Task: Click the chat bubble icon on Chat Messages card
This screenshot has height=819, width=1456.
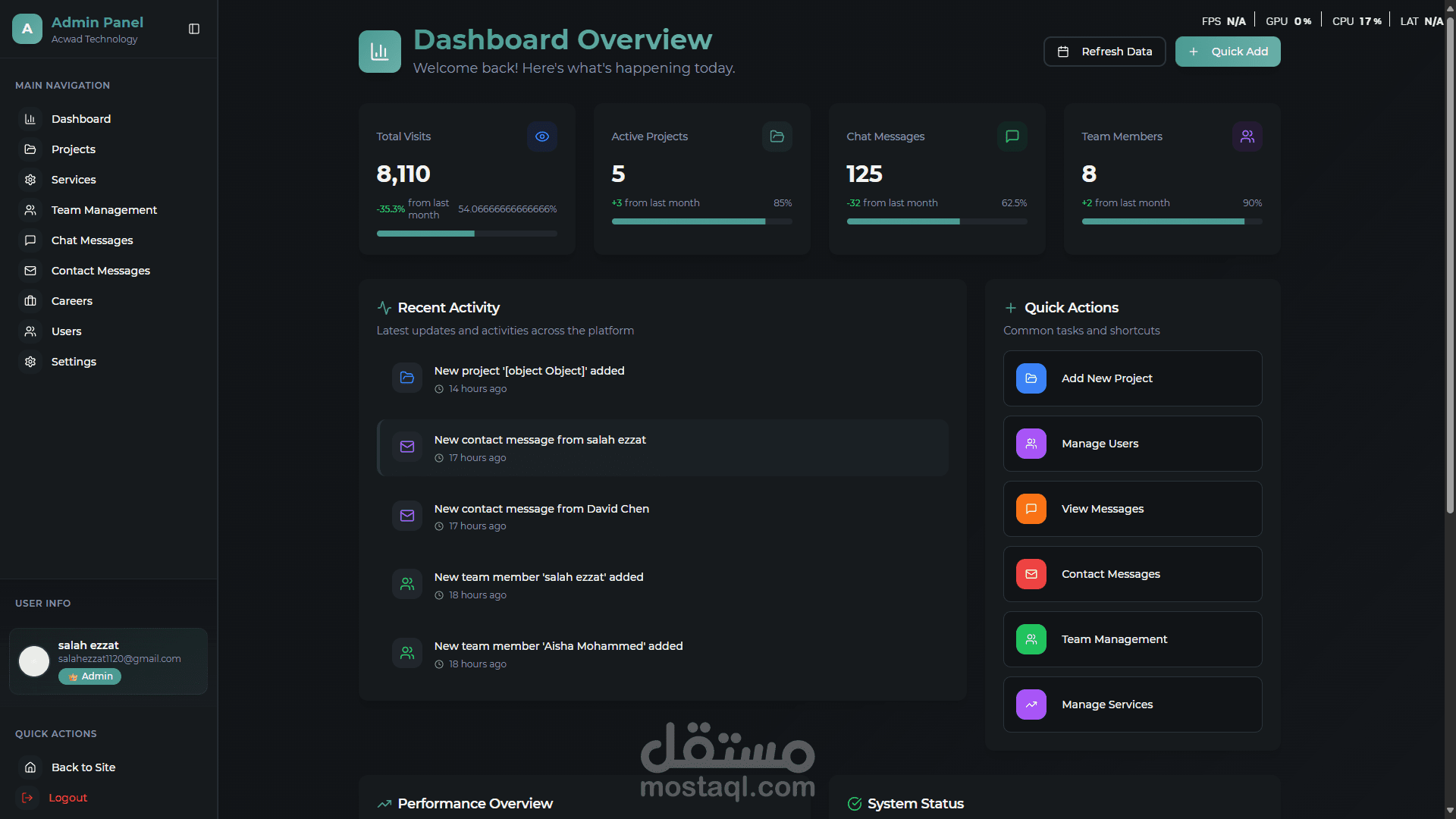Action: pos(1012,136)
